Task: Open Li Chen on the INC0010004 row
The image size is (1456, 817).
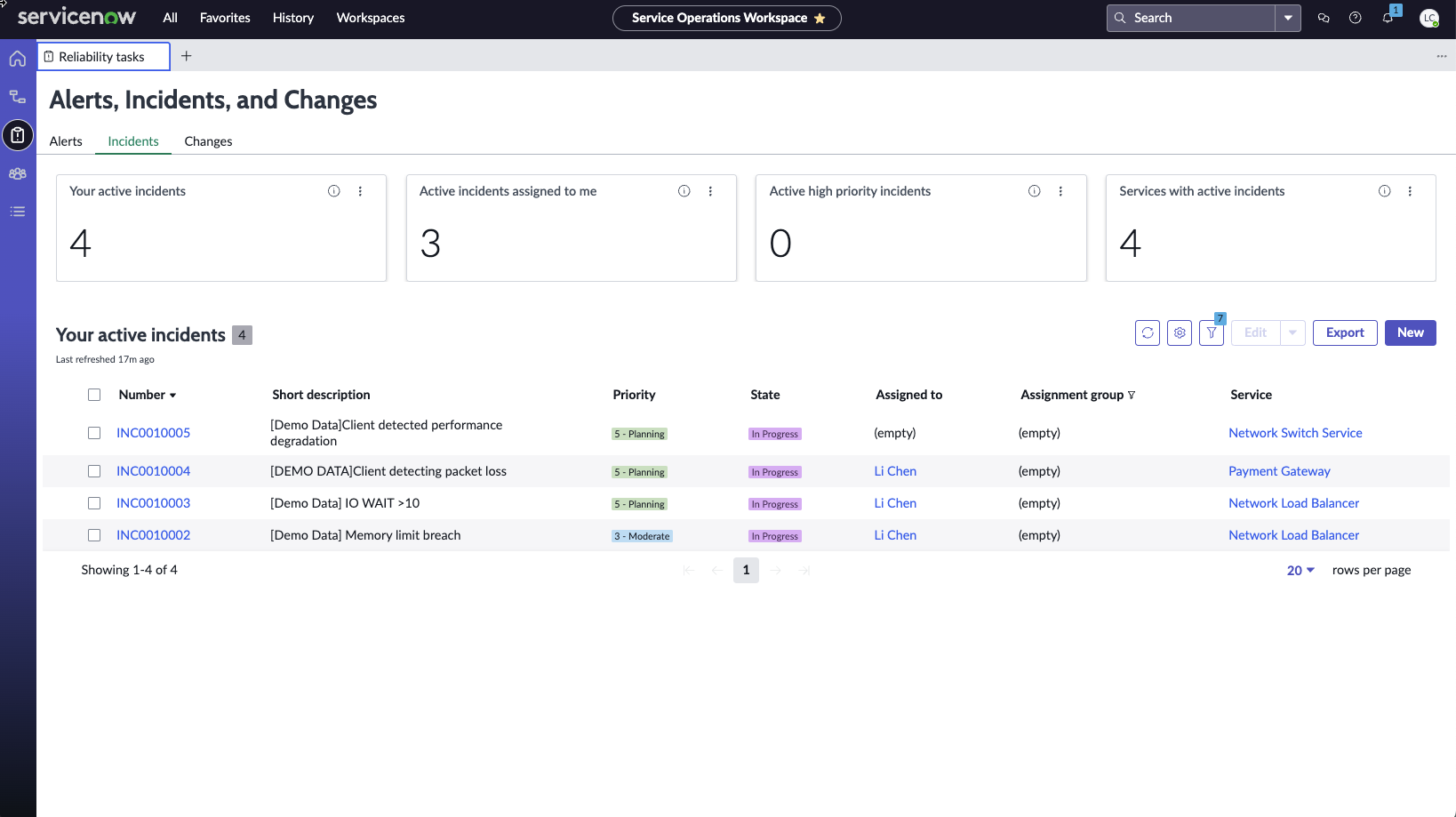Action: [x=895, y=471]
